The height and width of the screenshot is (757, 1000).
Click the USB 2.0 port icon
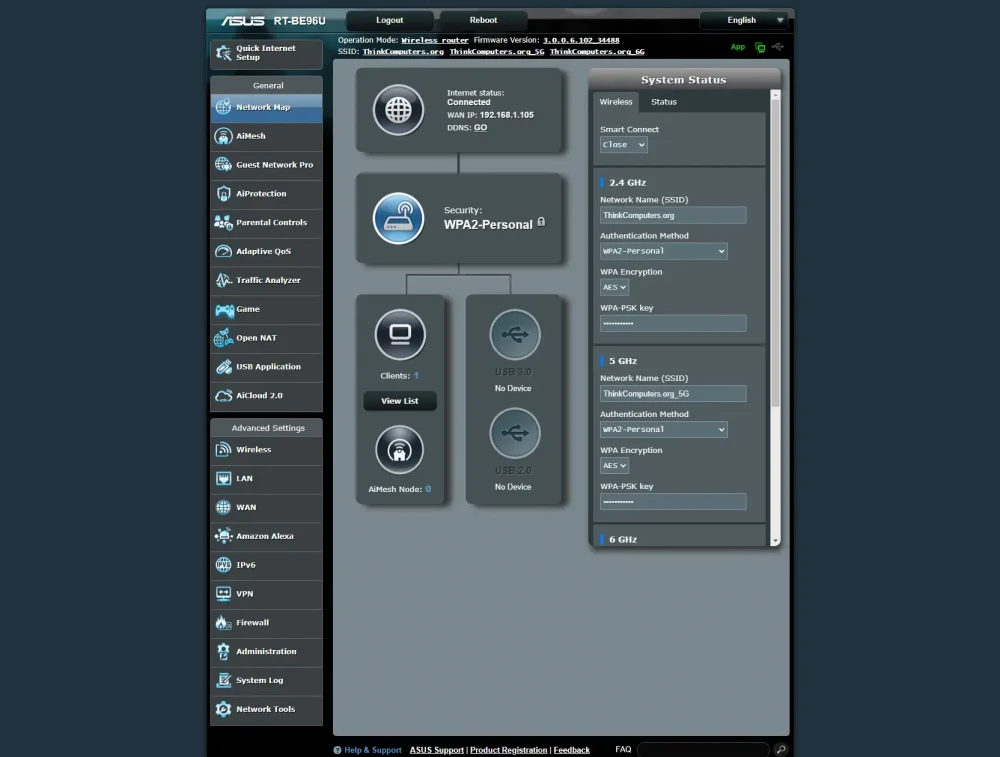click(515, 434)
